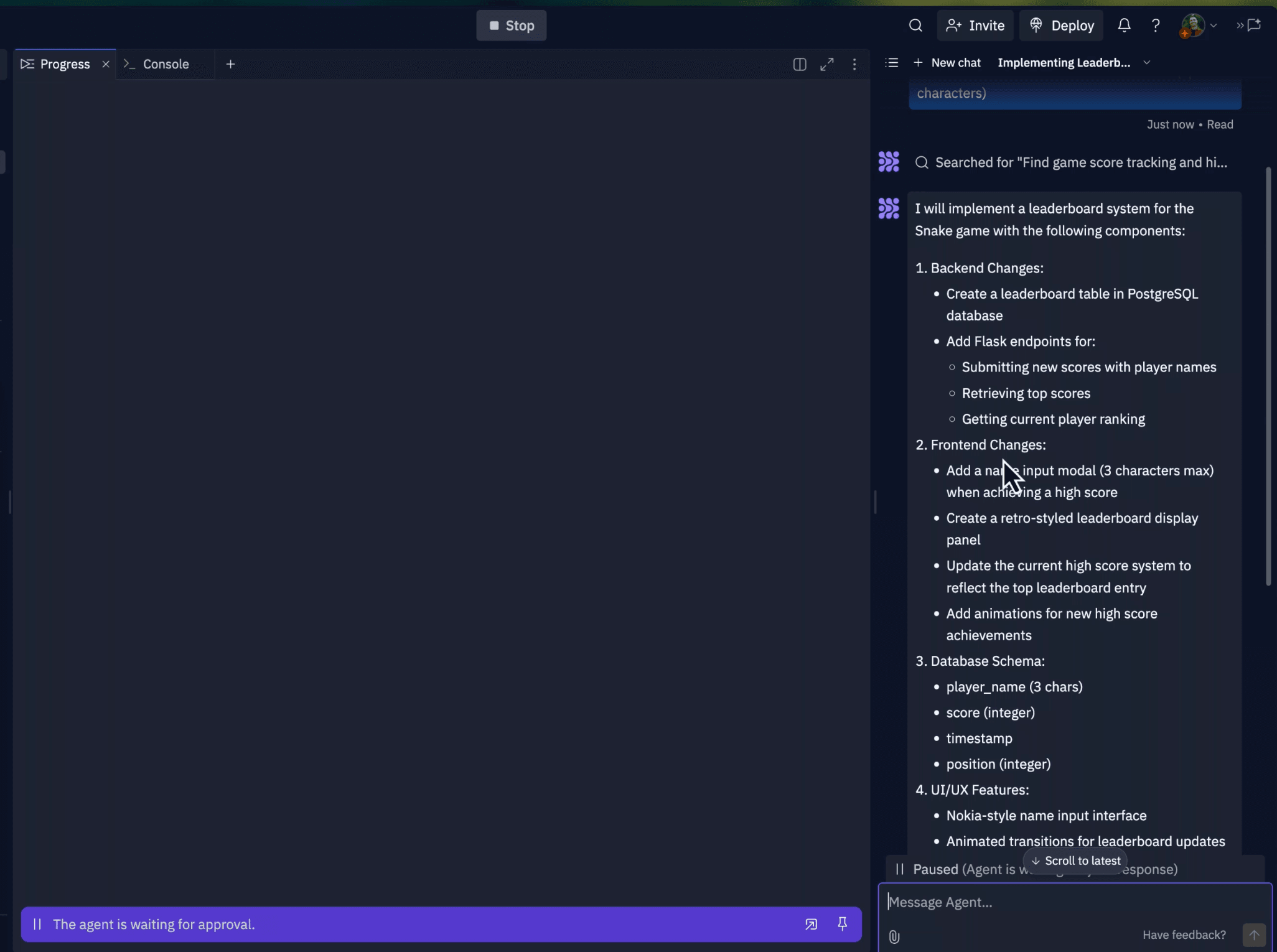1277x952 pixels.
Task: Toggle split pane layout icon
Action: pyautogui.click(x=800, y=64)
